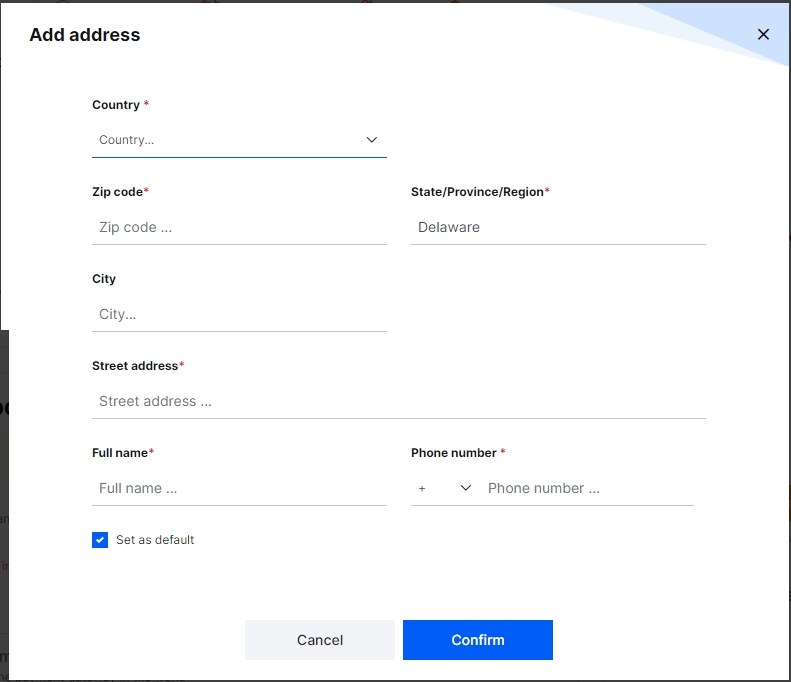This screenshot has width=791, height=682.
Task: Click the State/Province/Region field showing Delaware
Action: 558,227
